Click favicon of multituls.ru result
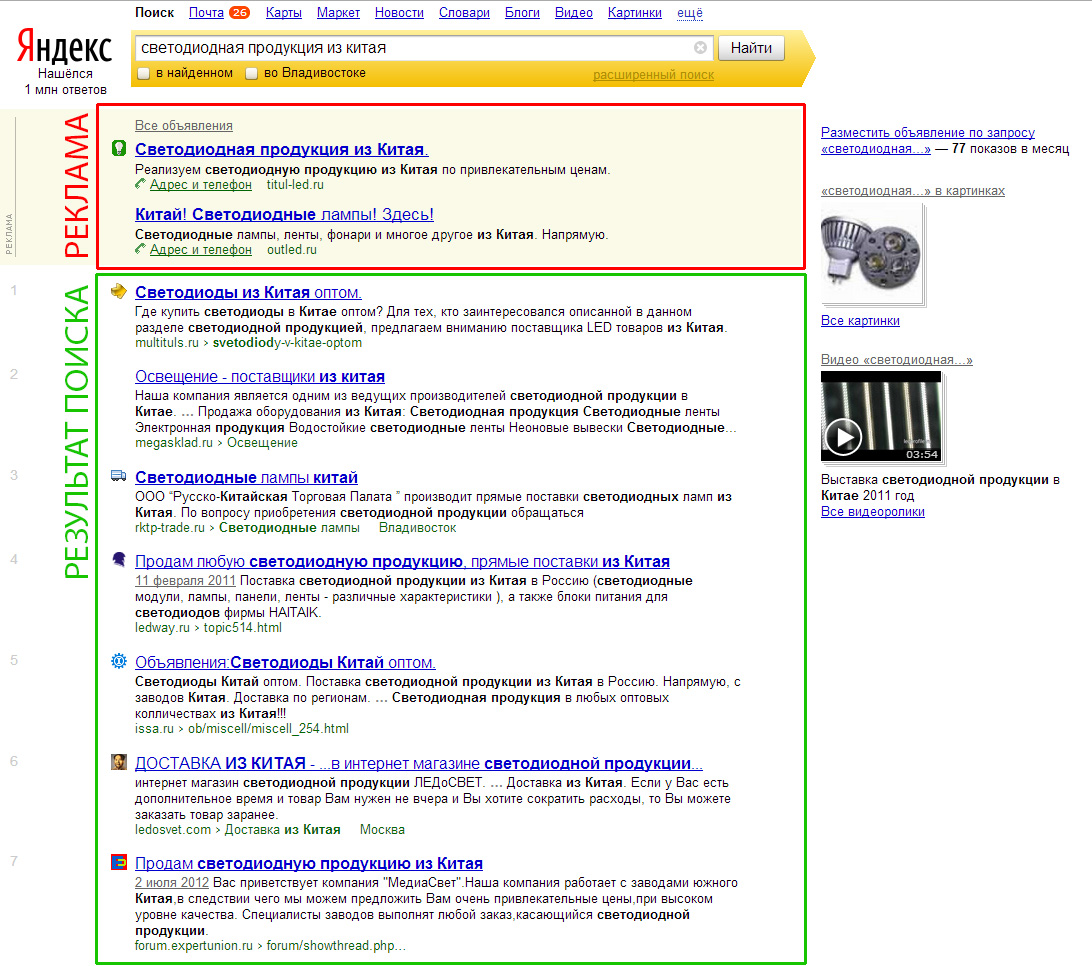This screenshot has width=1092, height=966. (x=119, y=291)
